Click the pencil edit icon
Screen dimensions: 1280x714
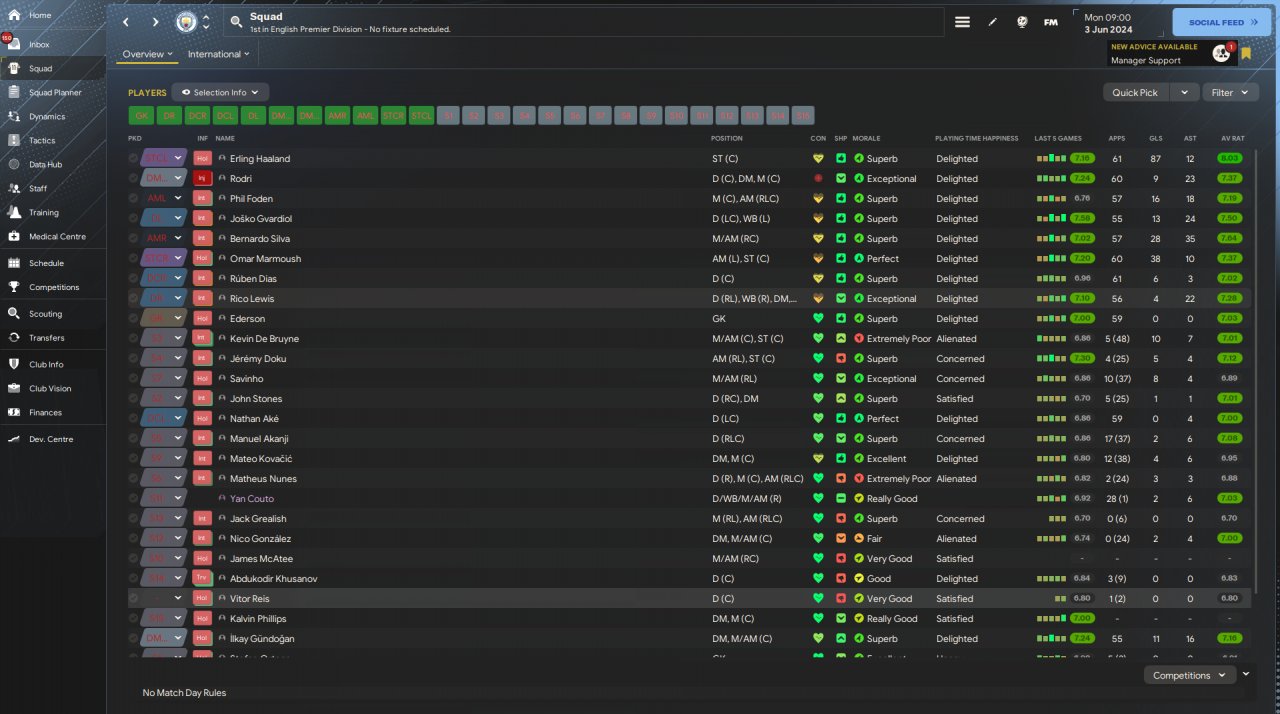point(992,22)
